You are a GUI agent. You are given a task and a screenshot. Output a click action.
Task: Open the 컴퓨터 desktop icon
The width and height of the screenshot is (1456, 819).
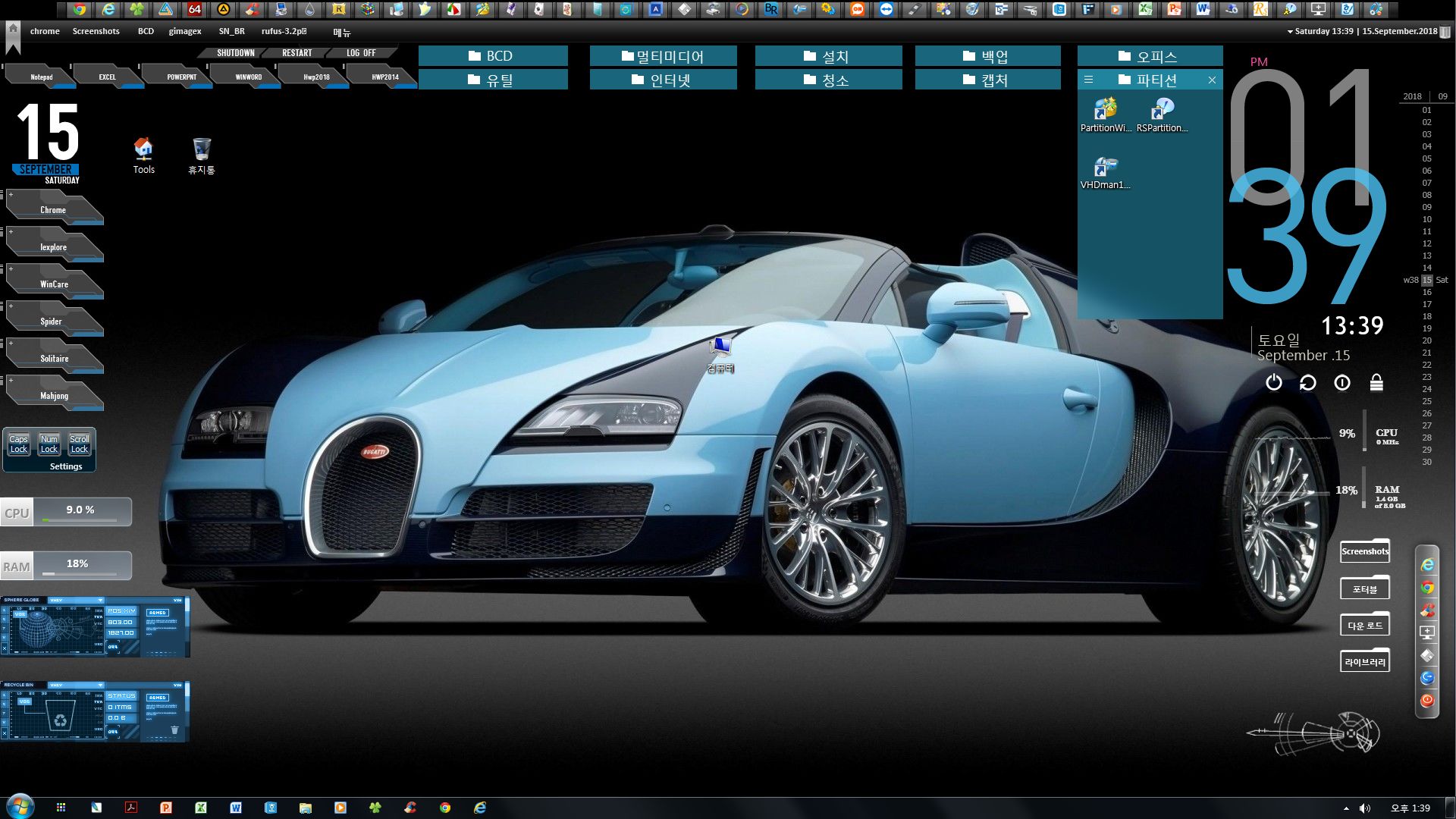click(720, 355)
